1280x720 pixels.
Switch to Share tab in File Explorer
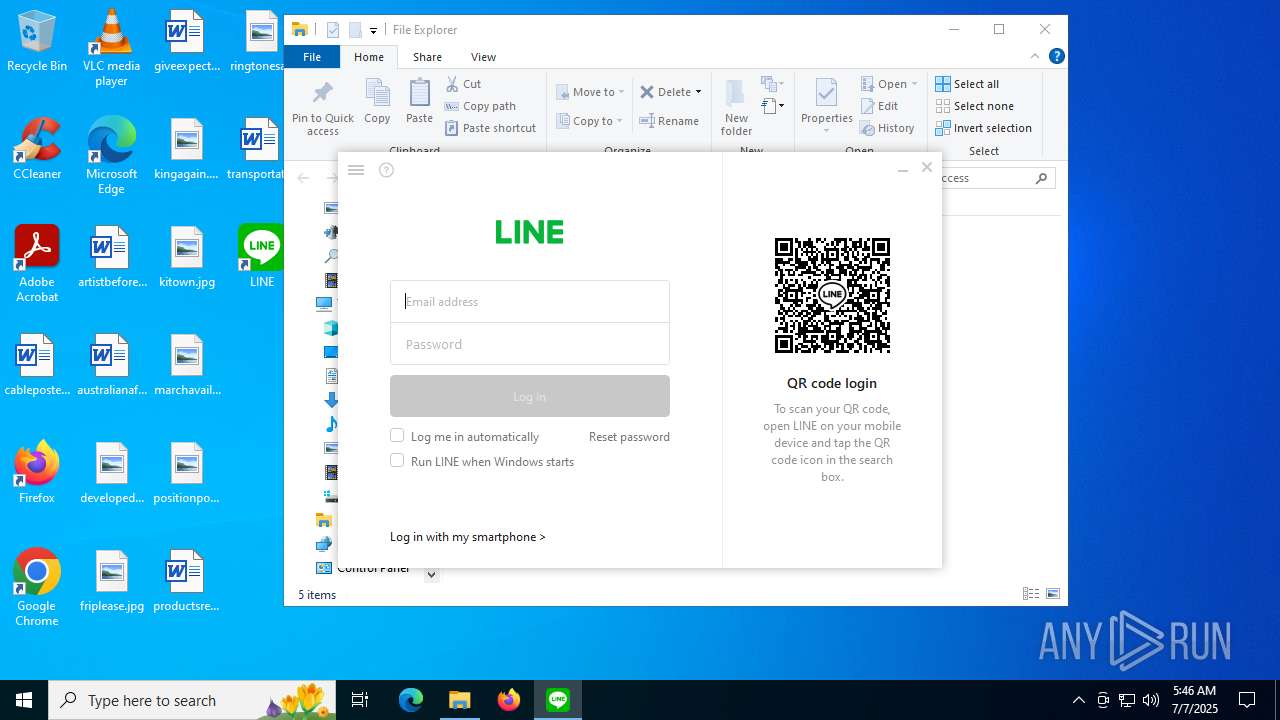pyautogui.click(x=427, y=57)
